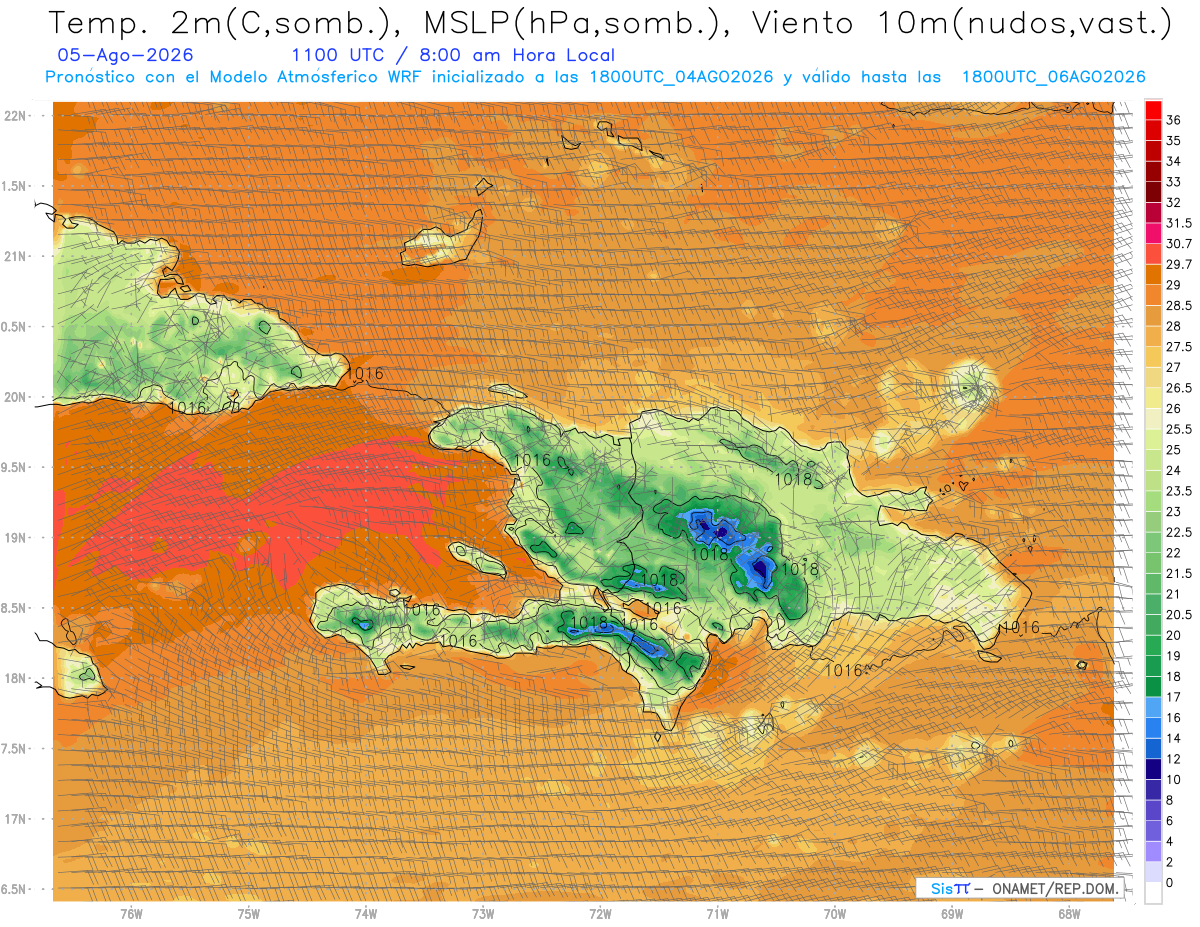Click the '0' legend value
The image size is (1200, 927).
pyautogui.click(x=1170, y=883)
